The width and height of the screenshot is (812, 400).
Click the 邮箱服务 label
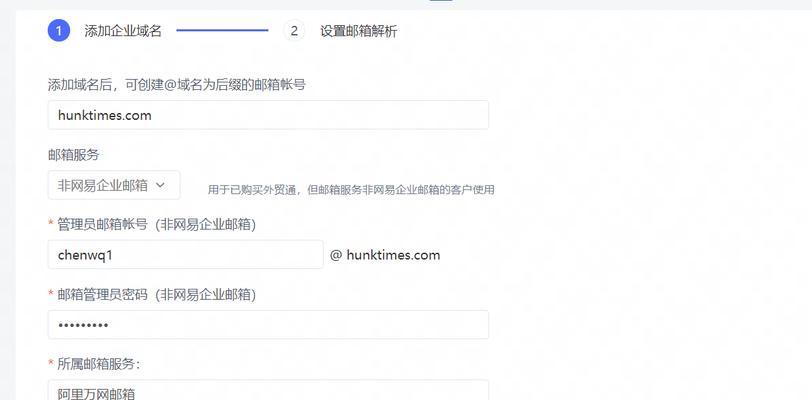[x=73, y=155]
